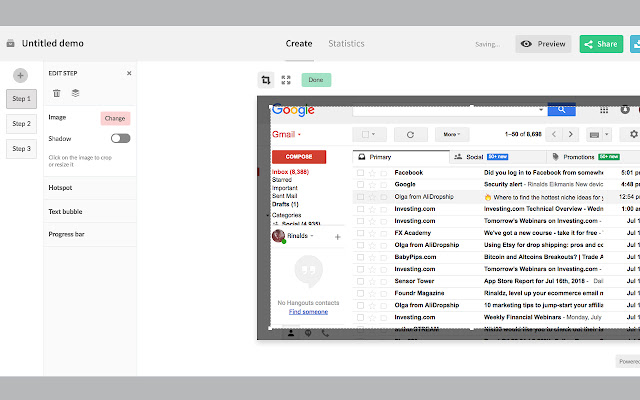This screenshot has height=400, width=640.
Task: Select Step 2 in the step list
Action: point(21,124)
